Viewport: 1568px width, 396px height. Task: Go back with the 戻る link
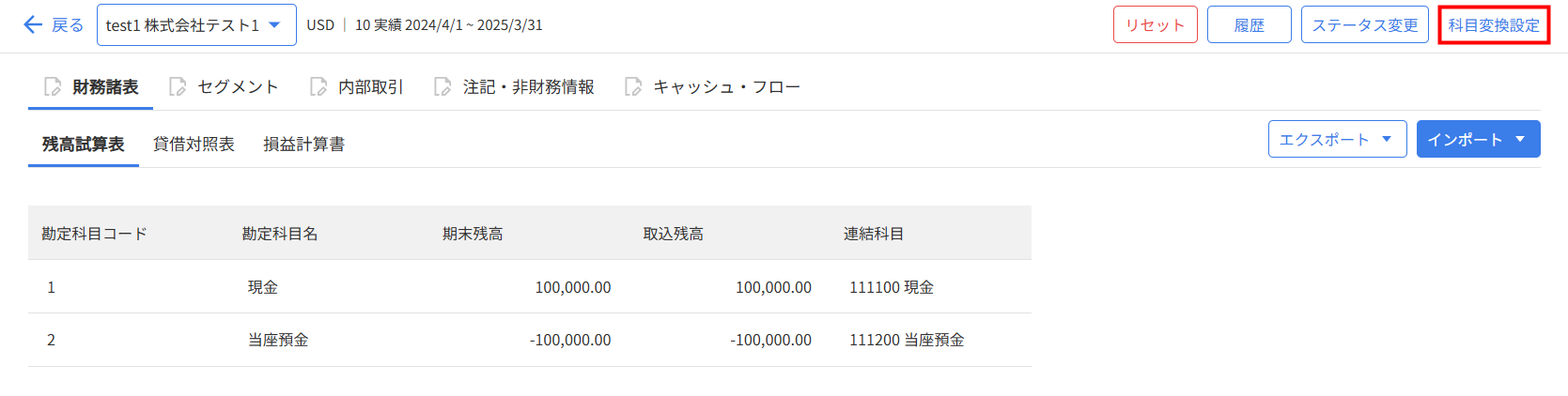pyautogui.click(x=67, y=25)
